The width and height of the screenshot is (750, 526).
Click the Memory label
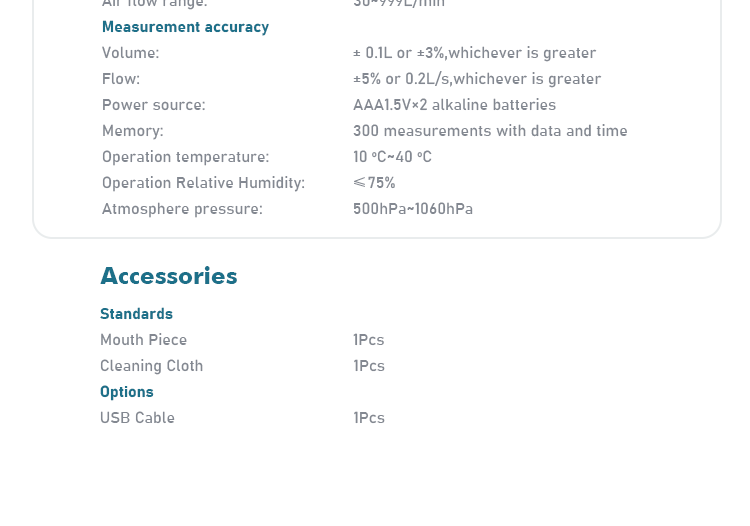click(132, 131)
